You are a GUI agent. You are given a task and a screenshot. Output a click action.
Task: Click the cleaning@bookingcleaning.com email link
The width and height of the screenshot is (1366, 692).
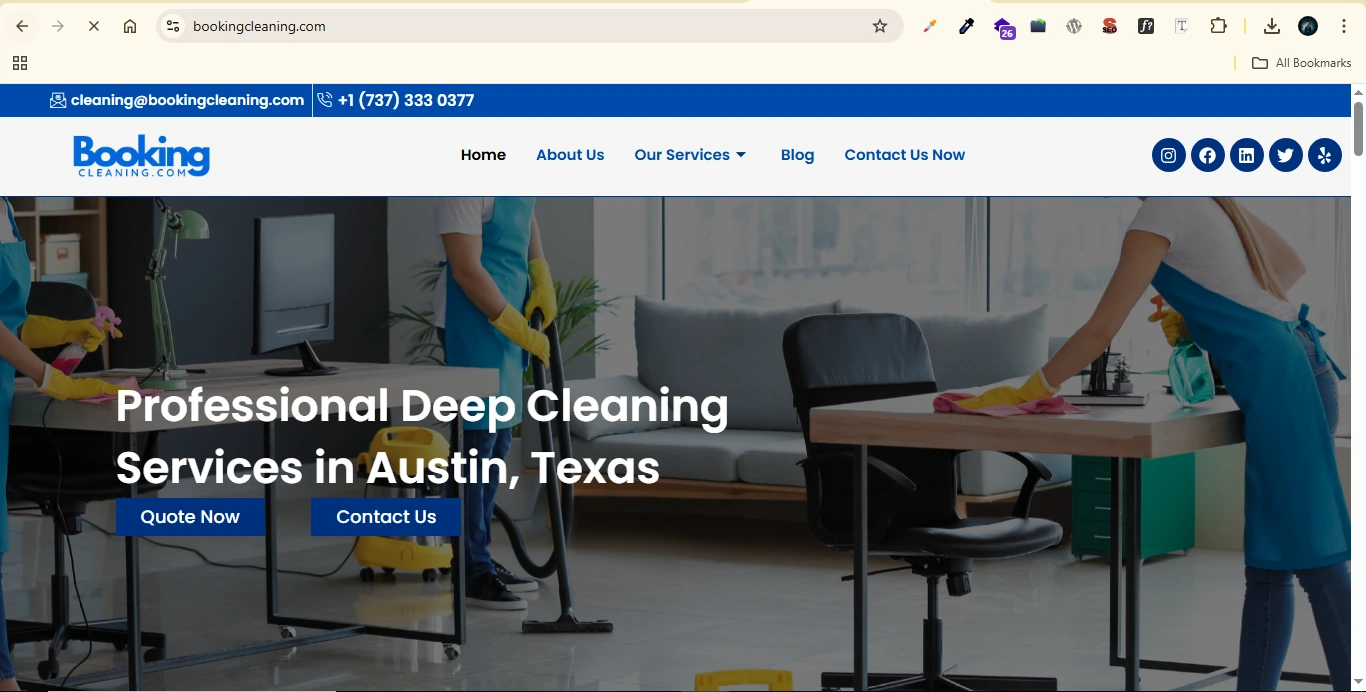187,100
